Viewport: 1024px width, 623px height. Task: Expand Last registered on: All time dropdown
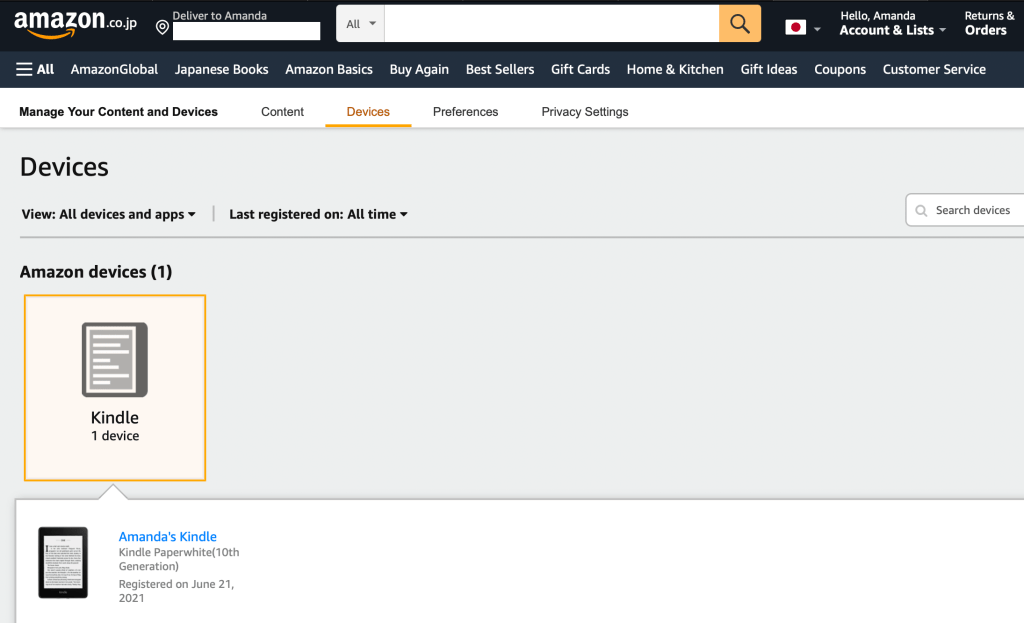(318, 214)
